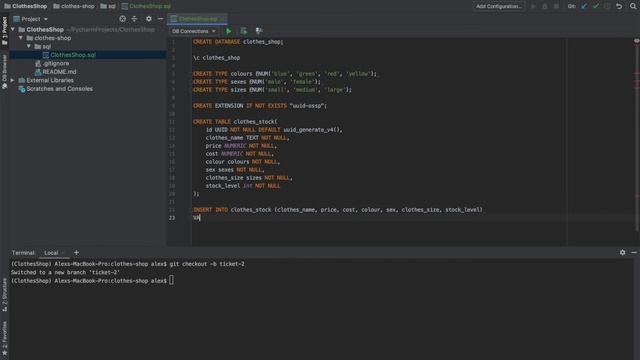
Task: Open the Project view selector dropdown
Action: [31, 19]
